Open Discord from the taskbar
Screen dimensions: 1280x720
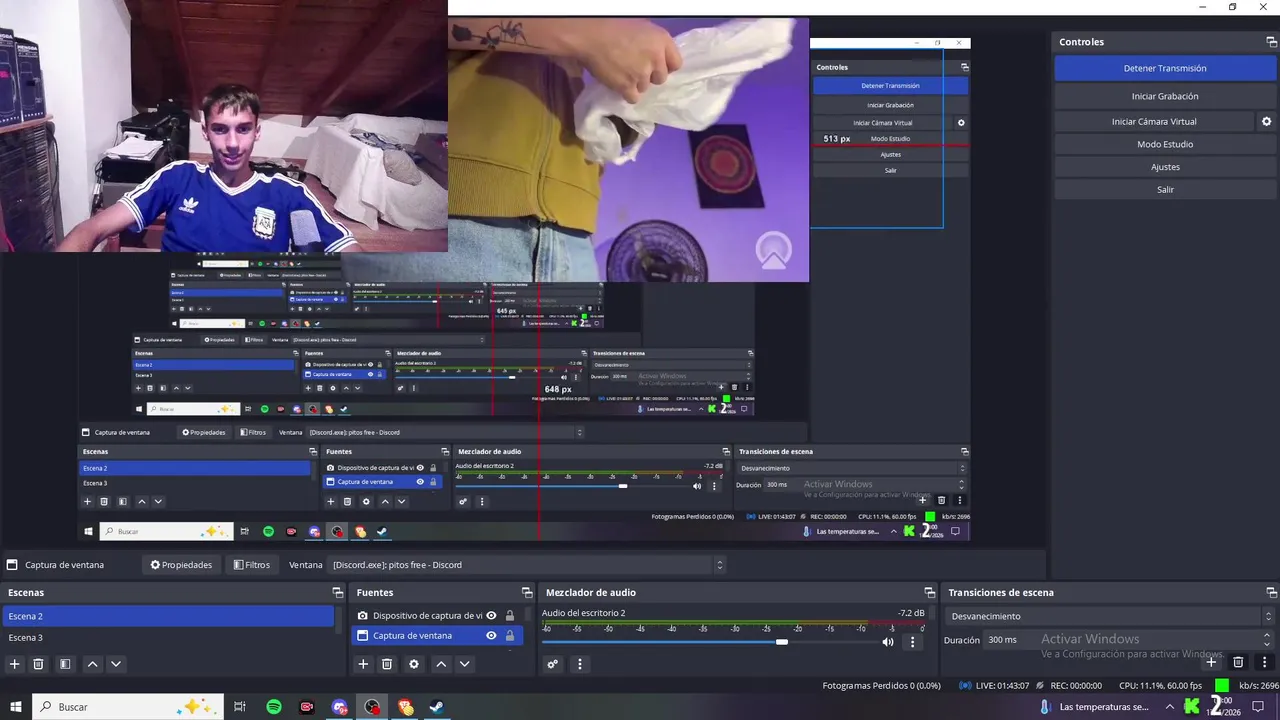340,707
